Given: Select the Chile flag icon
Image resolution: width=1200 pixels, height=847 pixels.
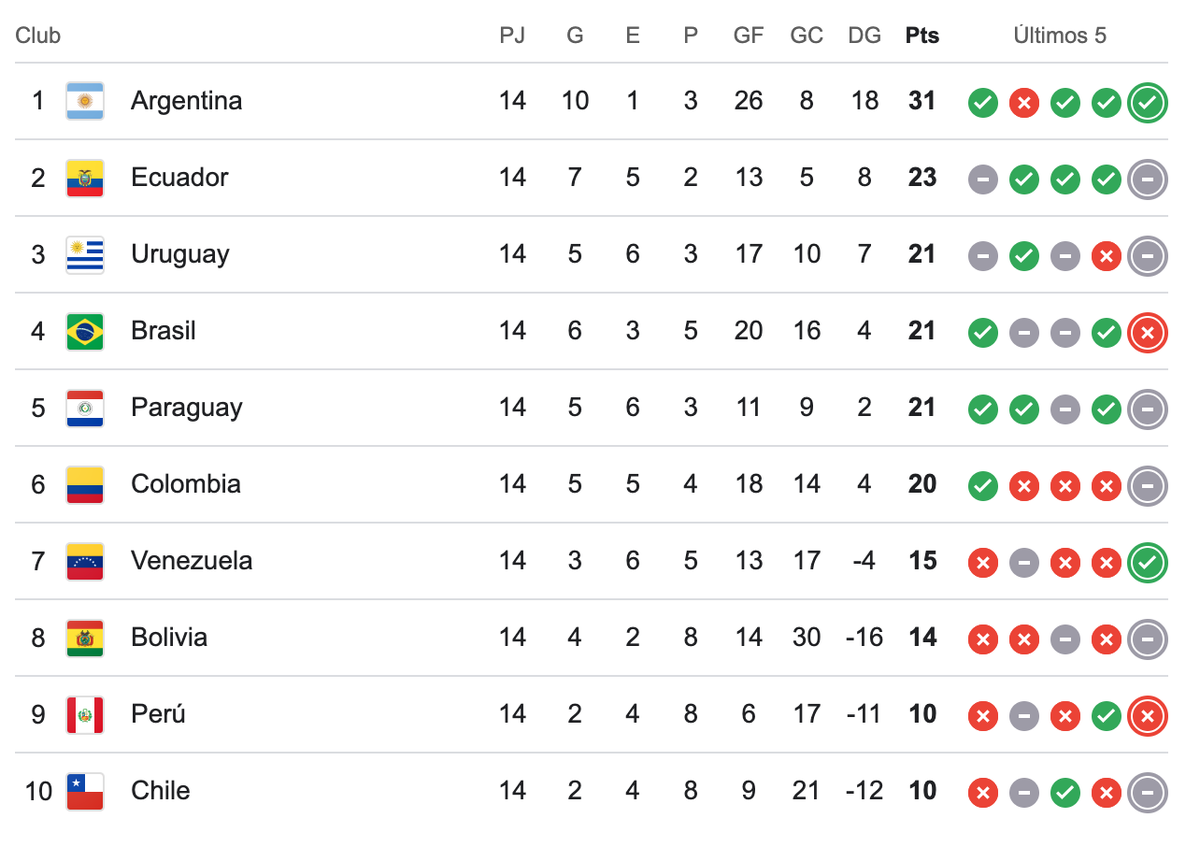Looking at the screenshot, I should click(x=85, y=791).
